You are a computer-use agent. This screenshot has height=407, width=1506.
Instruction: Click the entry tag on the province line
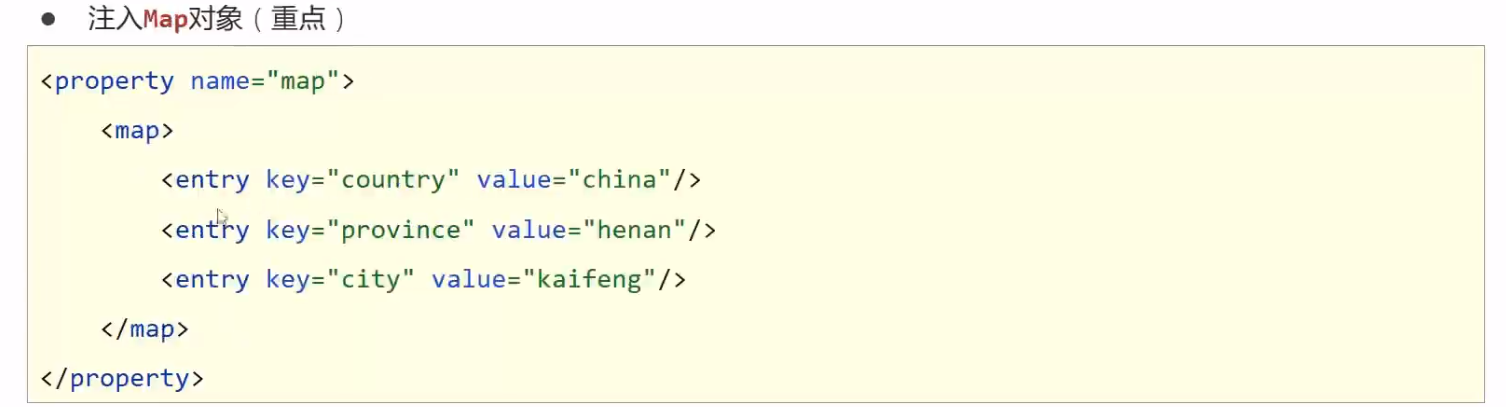212,230
